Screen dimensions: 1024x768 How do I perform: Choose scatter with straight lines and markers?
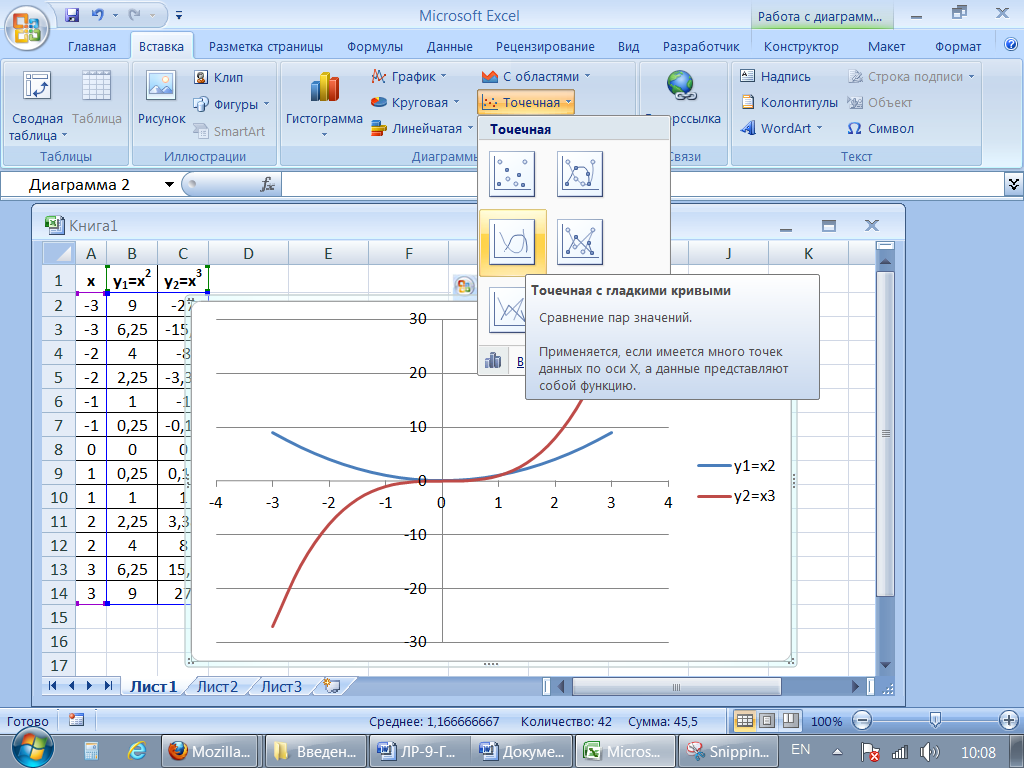[x=579, y=242]
